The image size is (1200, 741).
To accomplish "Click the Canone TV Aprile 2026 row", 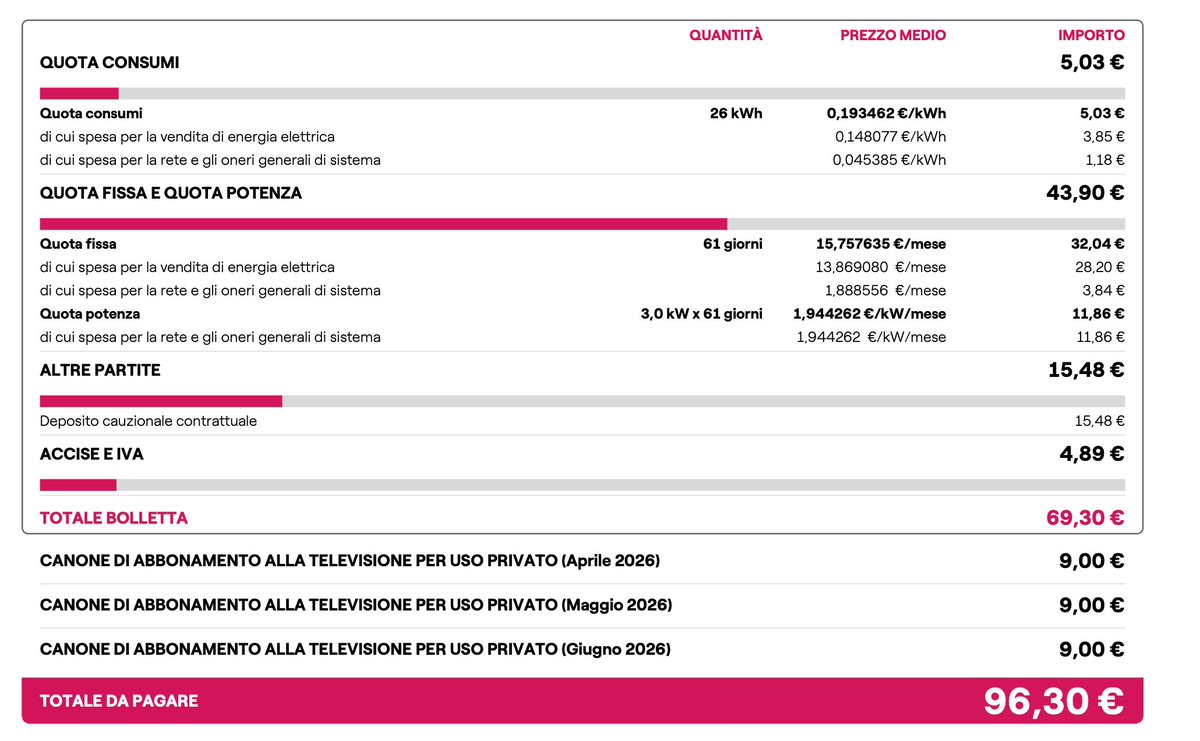I will [582, 561].
